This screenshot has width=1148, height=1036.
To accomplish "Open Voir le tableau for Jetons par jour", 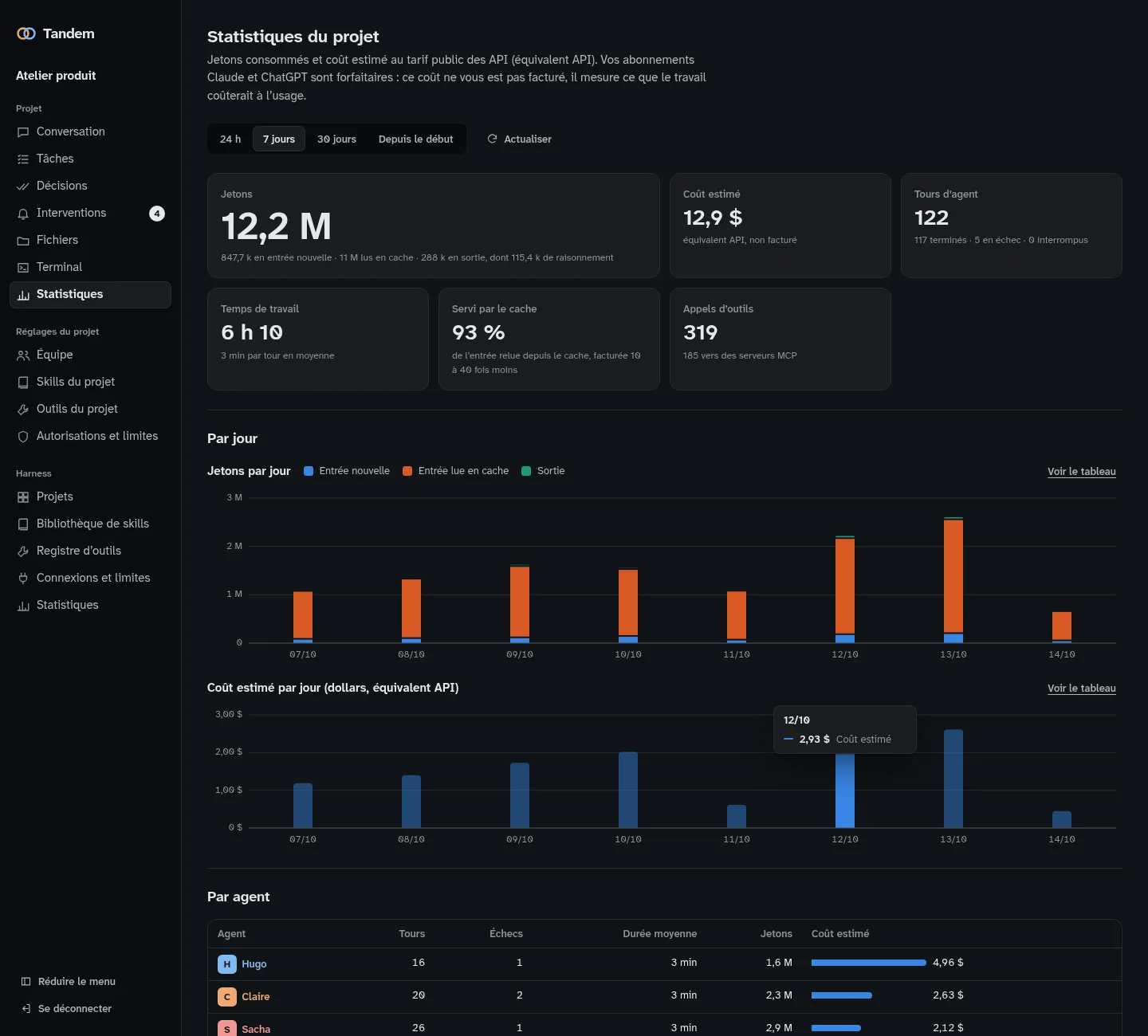I will click(1082, 472).
